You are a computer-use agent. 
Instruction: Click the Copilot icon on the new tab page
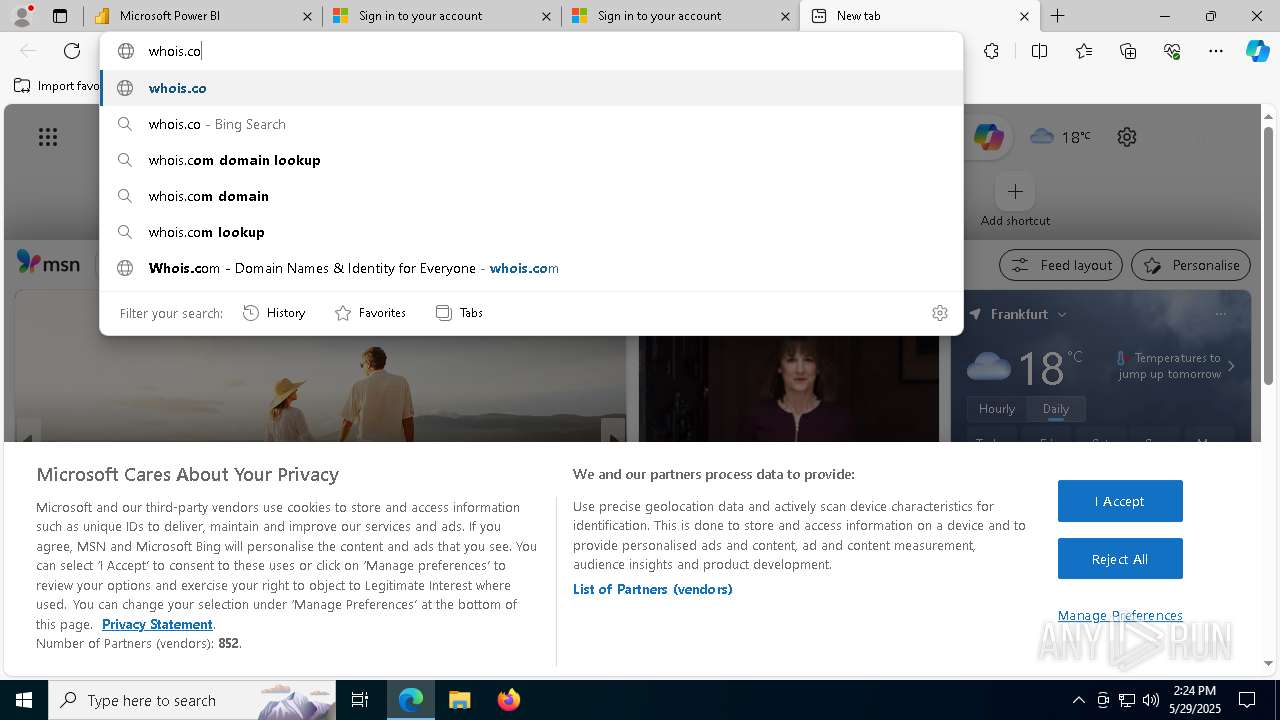pyautogui.click(x=988, y=137)
